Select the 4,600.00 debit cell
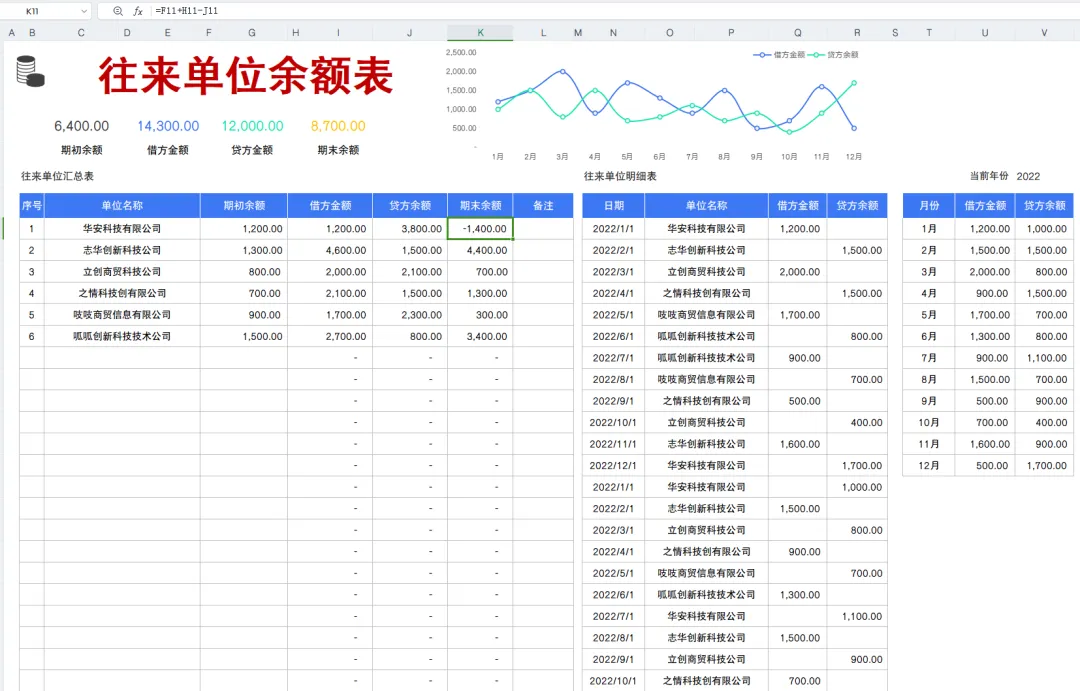Screen dimensions: 1080x691 [330, 250]
